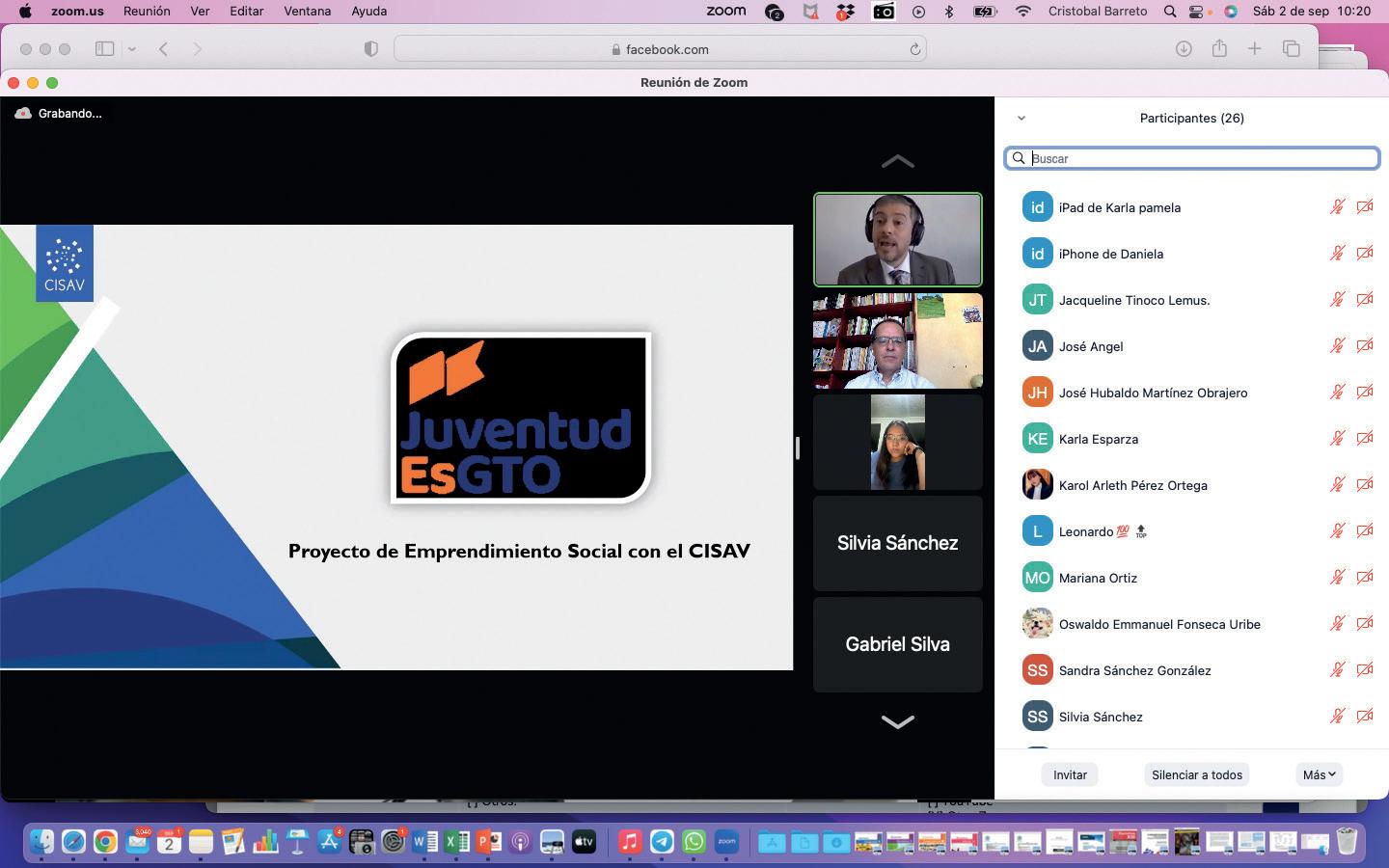Click the Safari address bar showing facebook.com
This screenshot has height=868, width=1389.
click(x=661, y=49)
